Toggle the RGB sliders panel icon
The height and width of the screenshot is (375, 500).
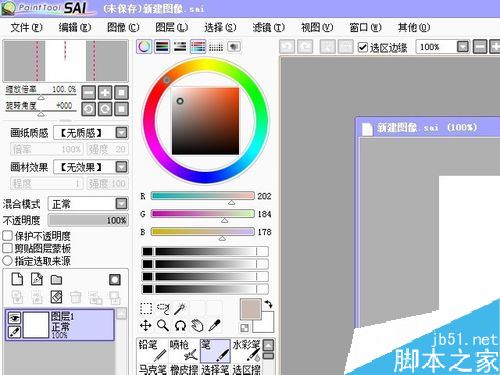point(162,47)
